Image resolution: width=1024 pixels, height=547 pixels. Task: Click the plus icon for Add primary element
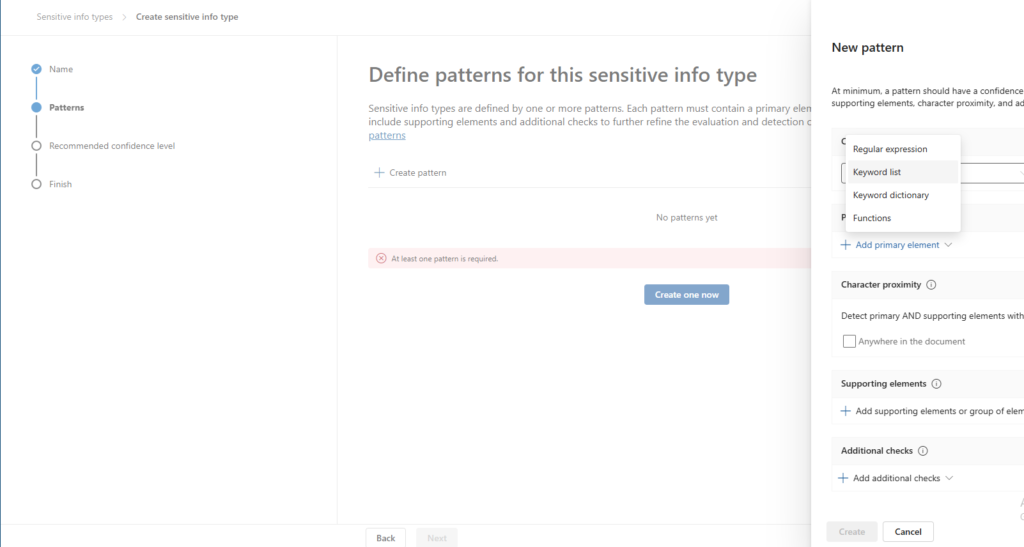click(845, 245)
